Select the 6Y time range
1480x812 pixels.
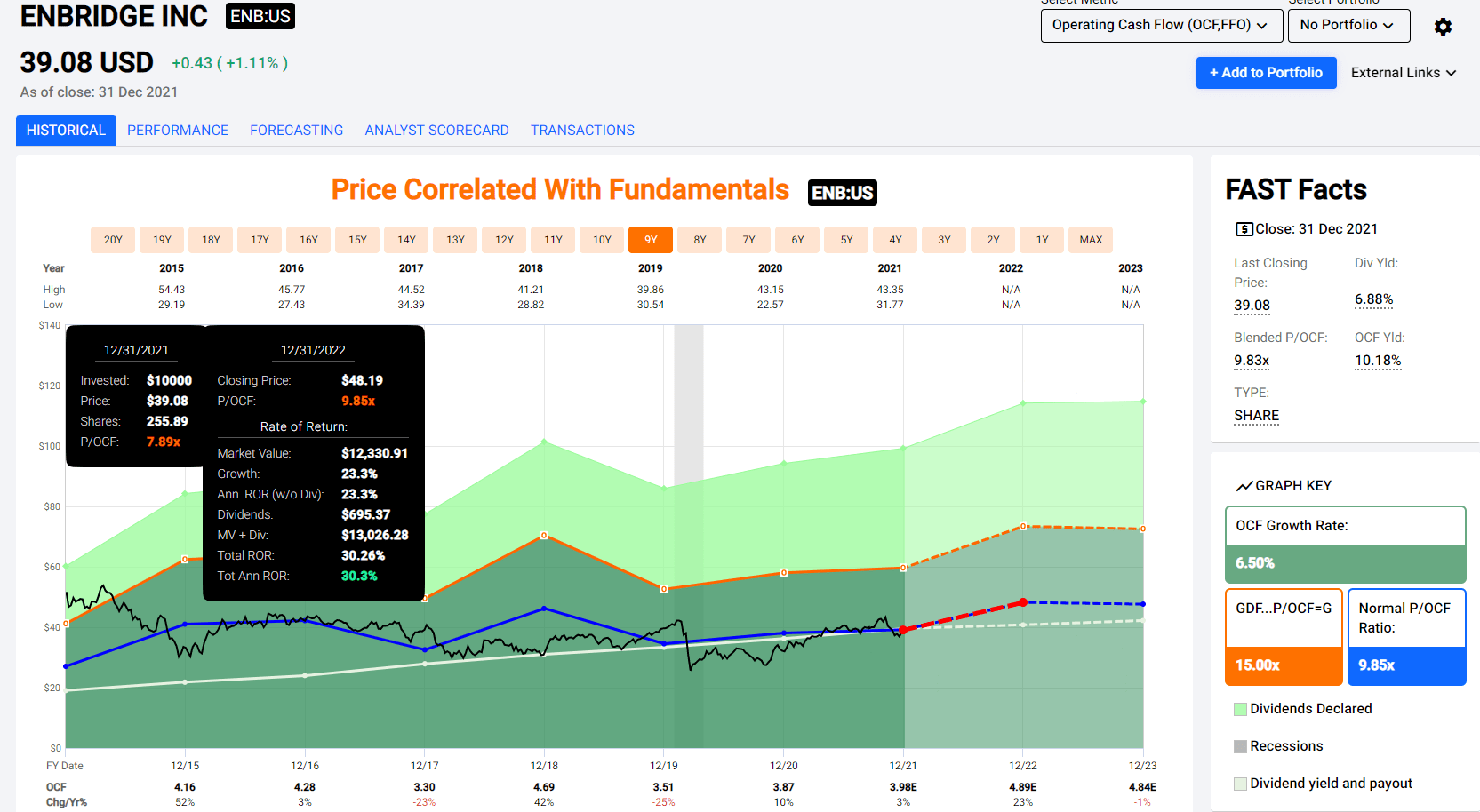797,240
